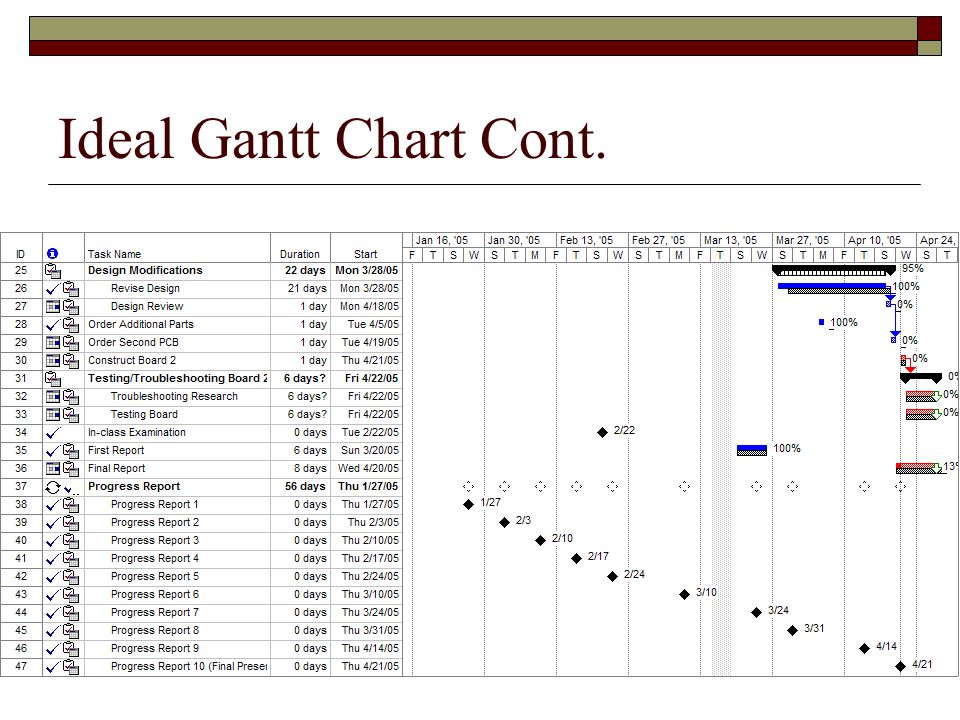Viewport: 960px width, 720px height.
Task: Click the notes icon in Progress Report 5 row
Action: [x=71, y=577]
